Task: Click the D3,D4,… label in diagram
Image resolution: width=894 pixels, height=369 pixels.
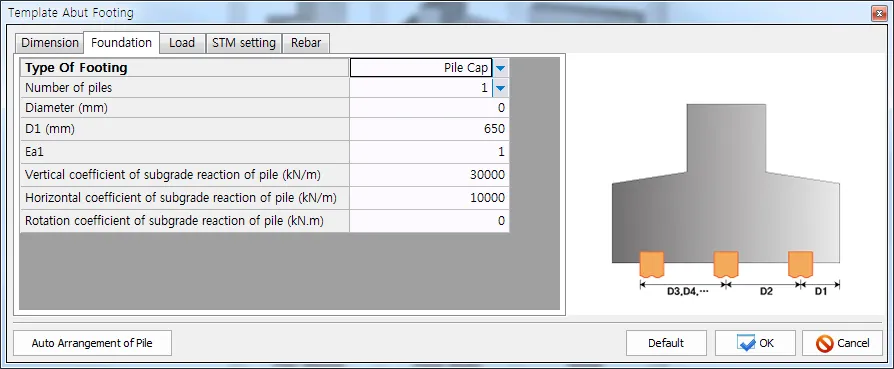Action: 687,291
